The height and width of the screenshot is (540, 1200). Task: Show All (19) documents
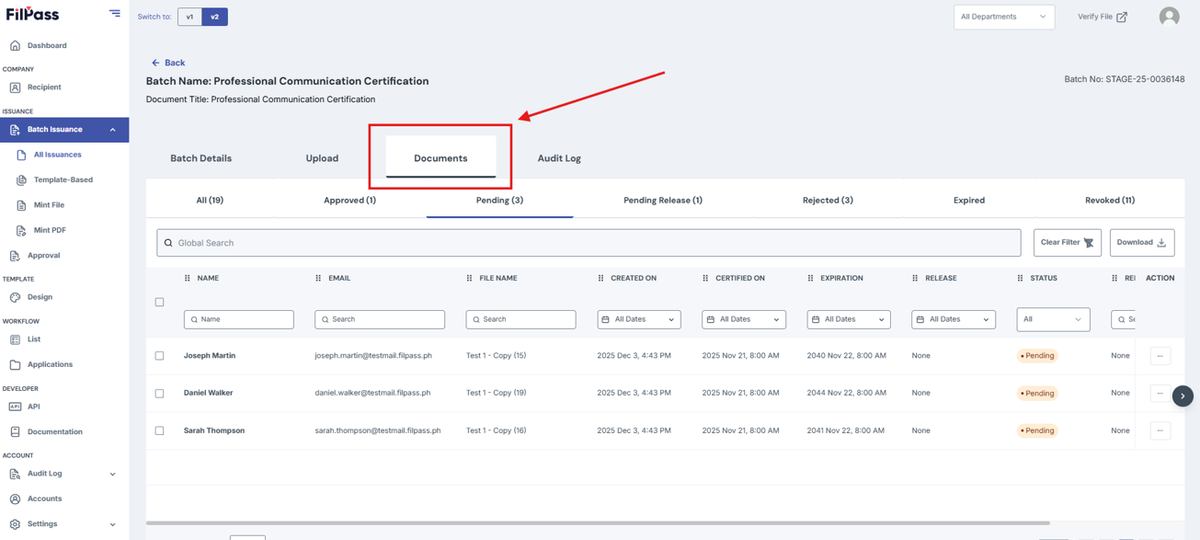(210, 200)
